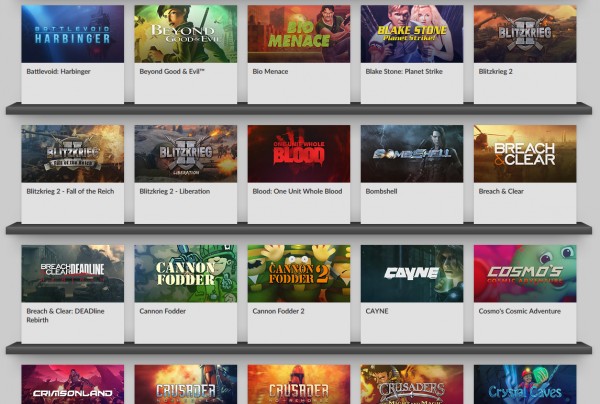Click the "Cannon Fodder 2" title

pos(279,311)
